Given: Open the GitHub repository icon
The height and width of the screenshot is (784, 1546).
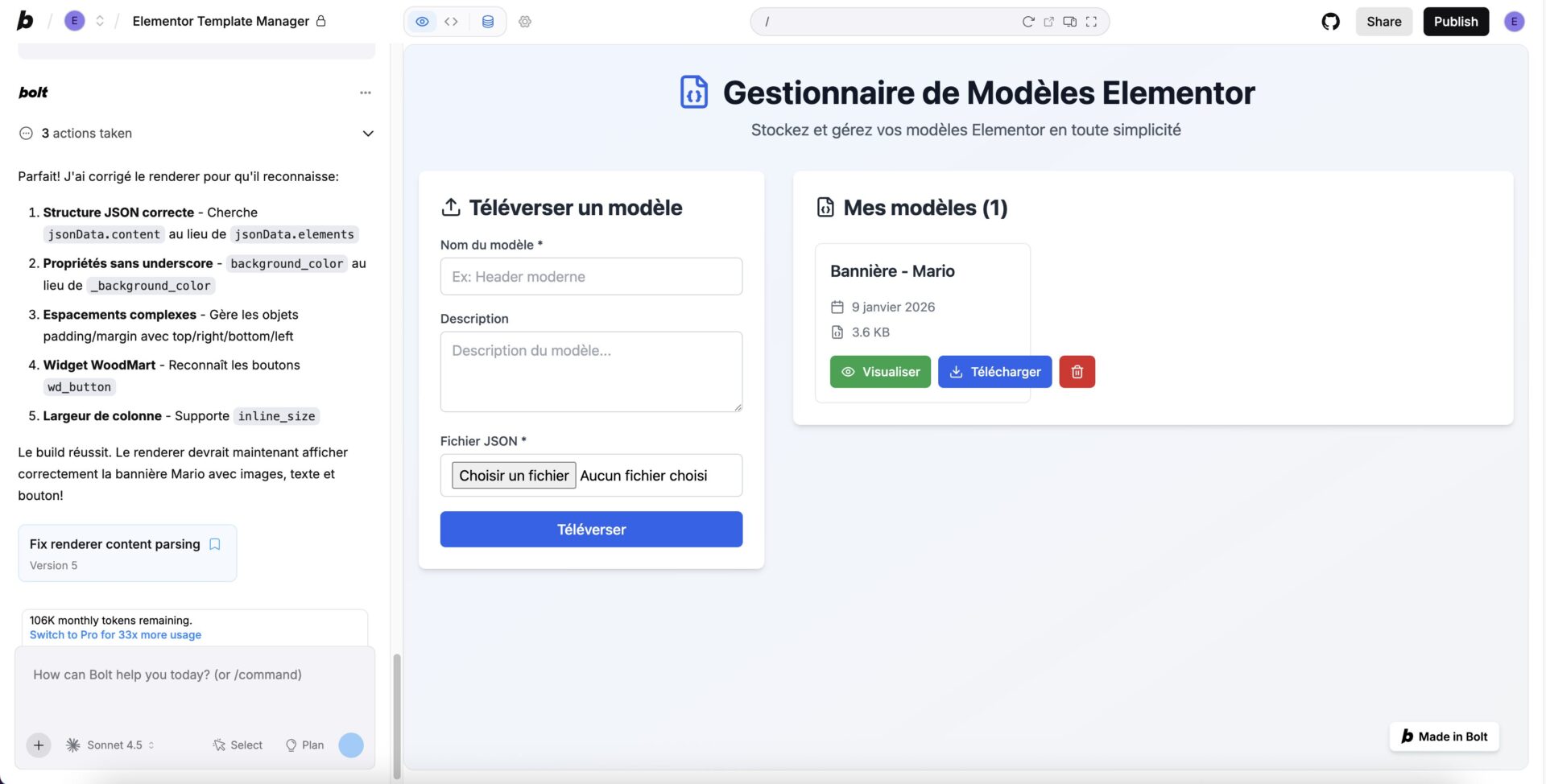Looking at the screenshot, I should (x=1329, y=21).
